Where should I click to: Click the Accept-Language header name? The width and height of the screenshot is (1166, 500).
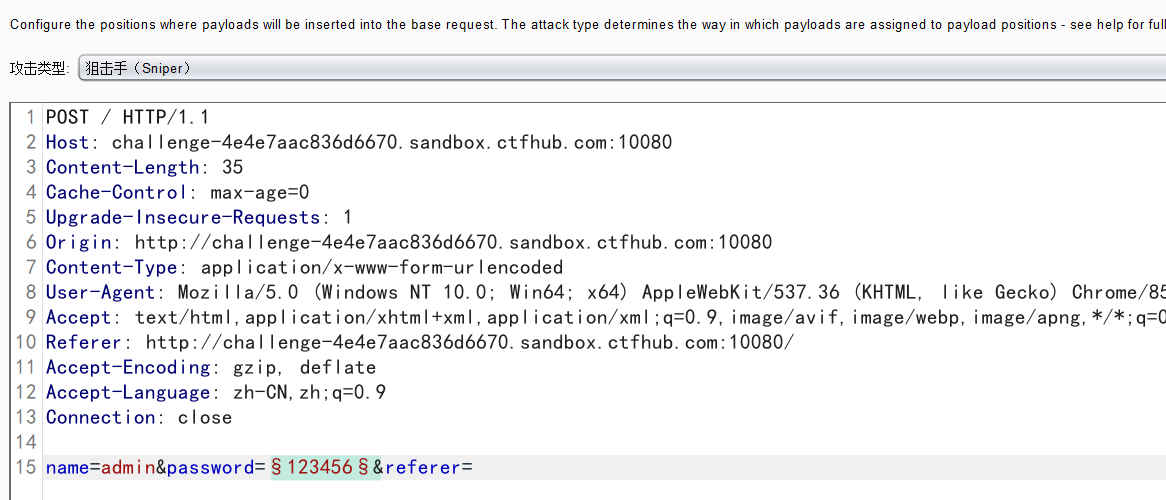(x=128, y=392)
